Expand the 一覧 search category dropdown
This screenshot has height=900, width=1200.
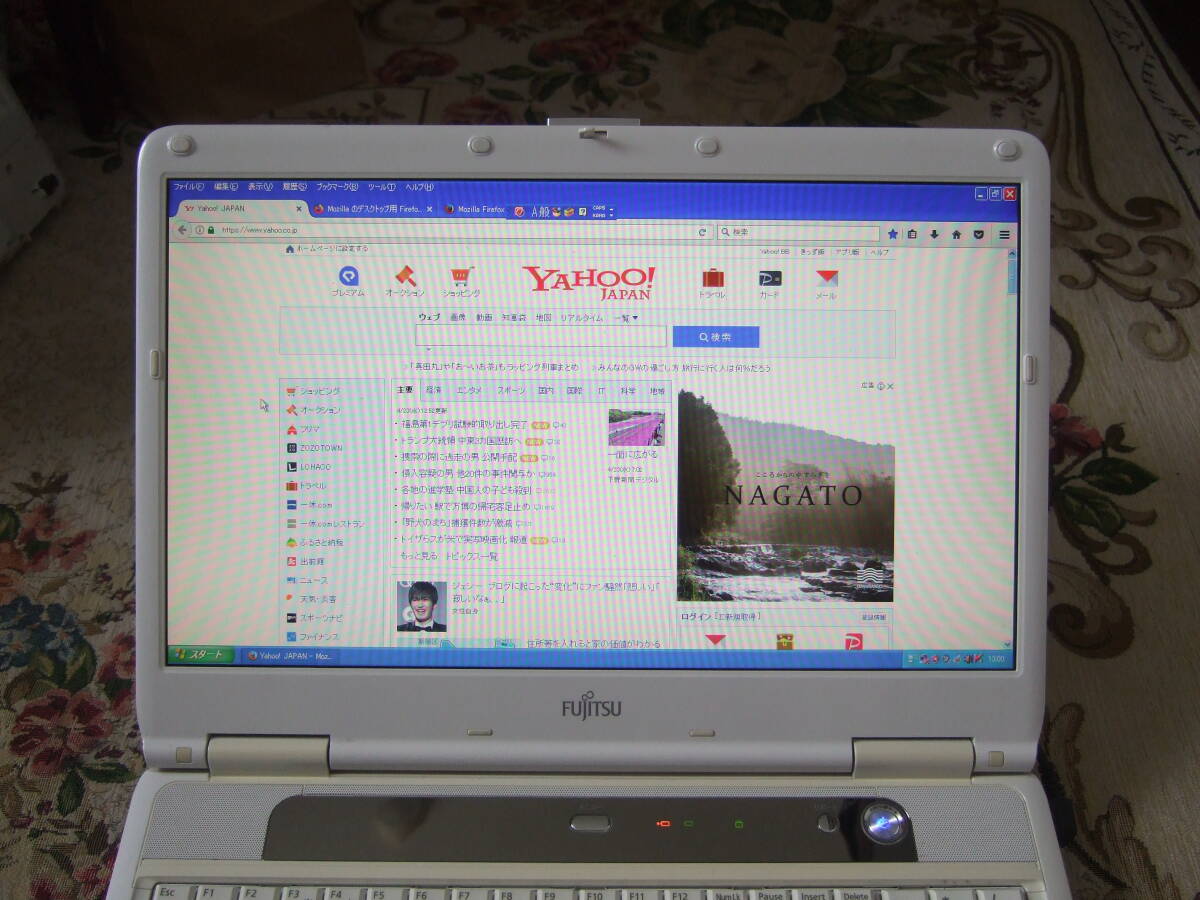coord(626,317)
